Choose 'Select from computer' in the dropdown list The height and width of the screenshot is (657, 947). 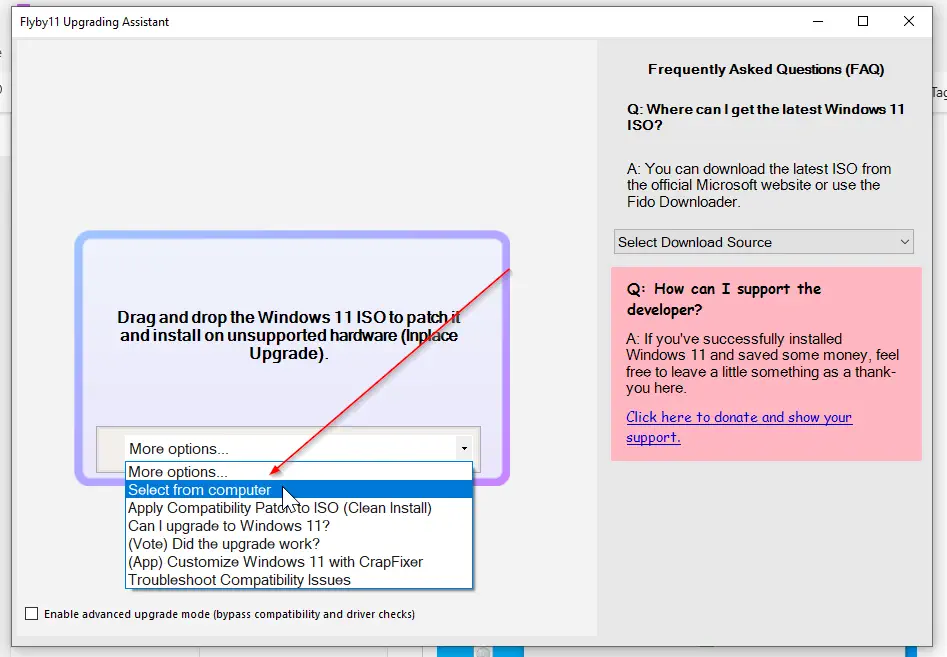point(299,490)
